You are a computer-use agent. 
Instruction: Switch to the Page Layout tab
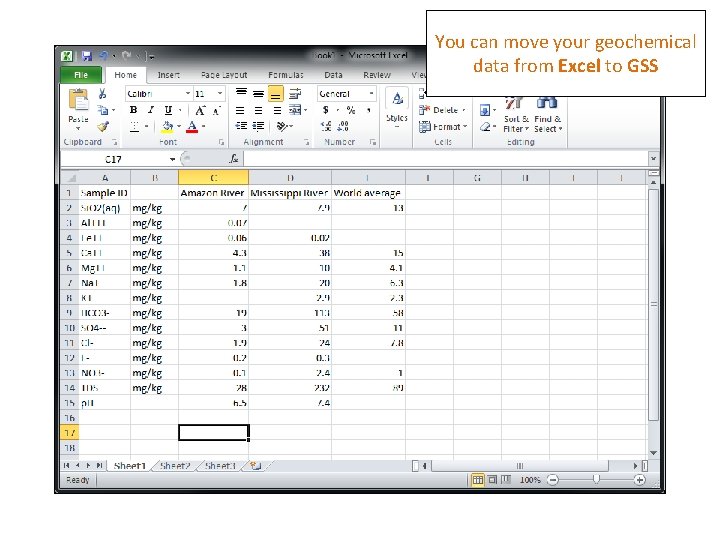click(224, 75)
